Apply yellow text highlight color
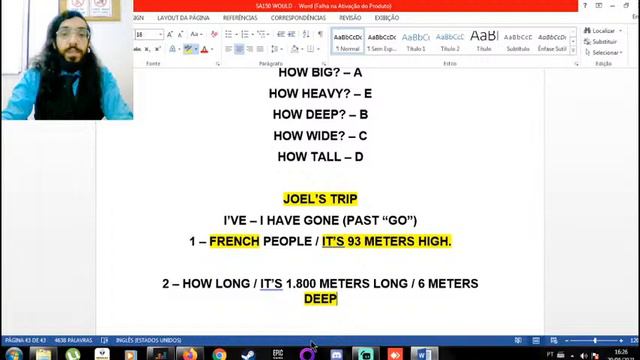Image resolution: width=640 pixels, height=360 pixels. pyautogui.click(x=188, y=49)
